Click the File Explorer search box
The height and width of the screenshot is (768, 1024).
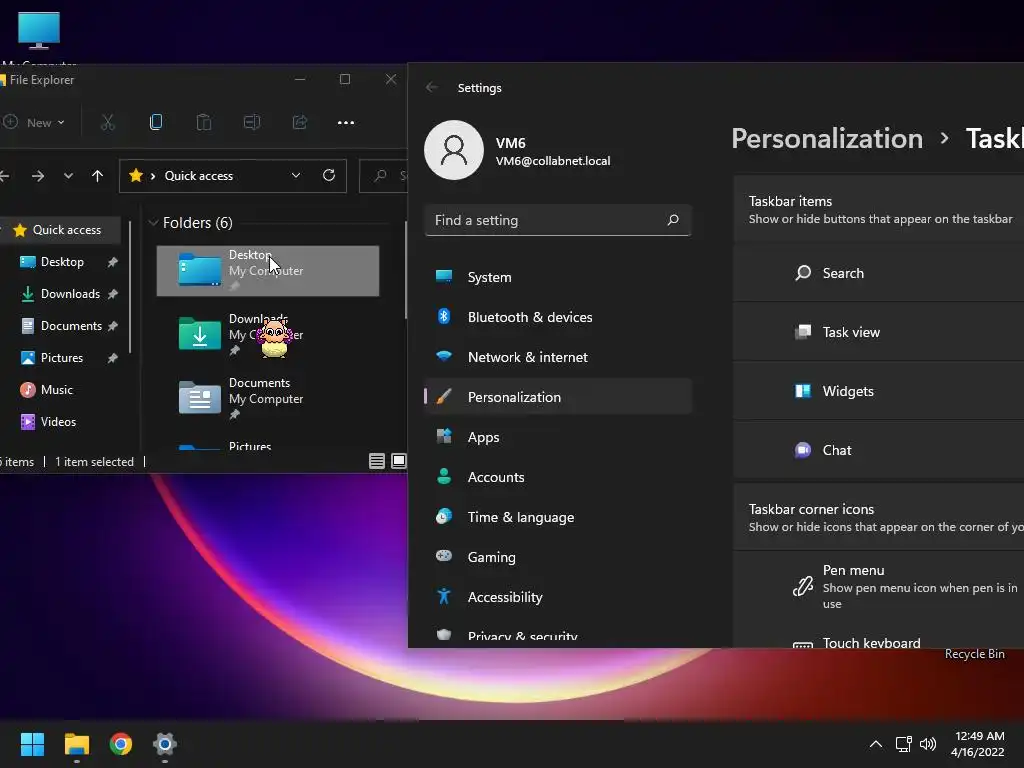[x=383, y=176]
